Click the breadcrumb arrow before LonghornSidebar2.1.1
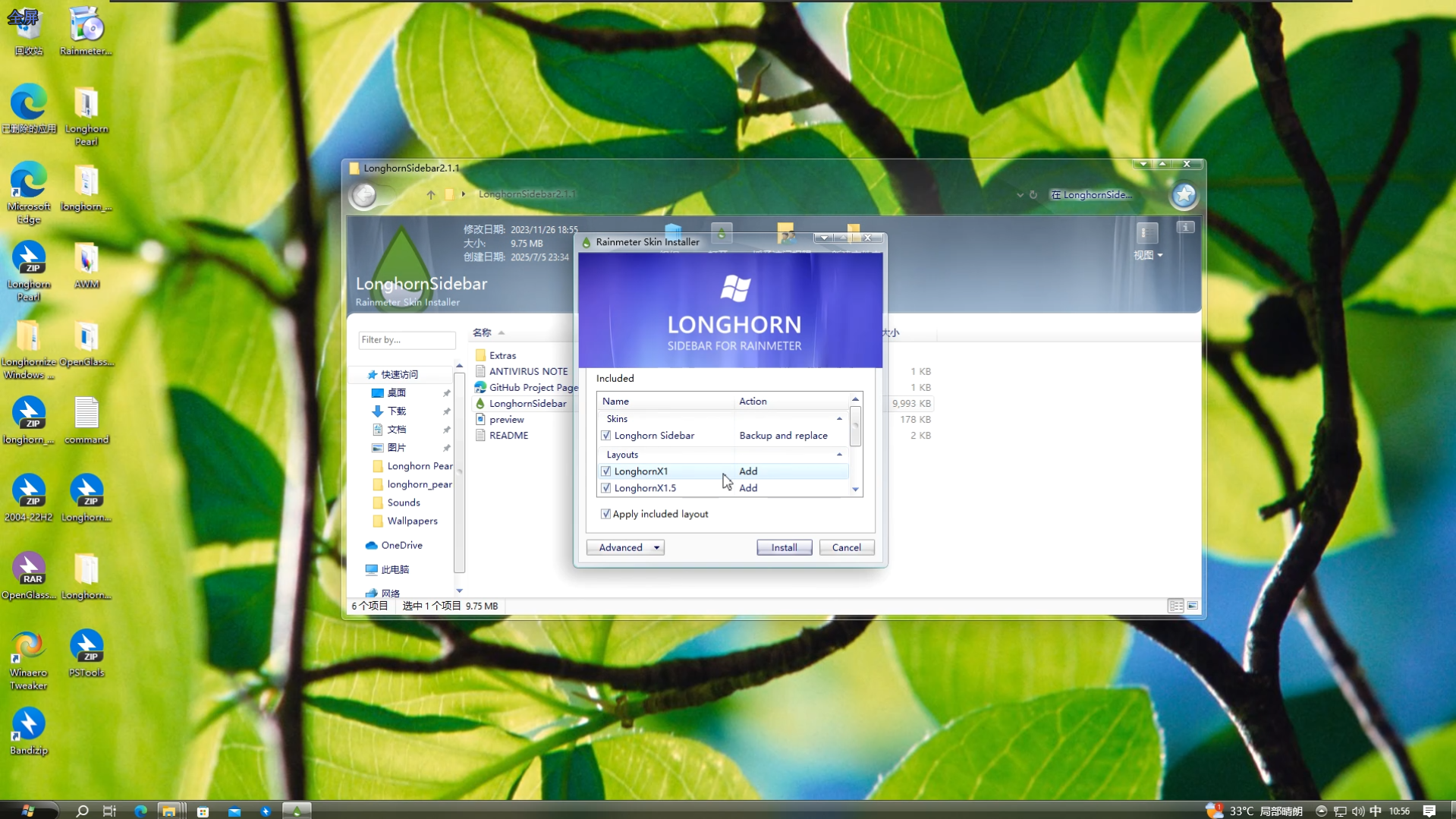 [x=464, y=194]
